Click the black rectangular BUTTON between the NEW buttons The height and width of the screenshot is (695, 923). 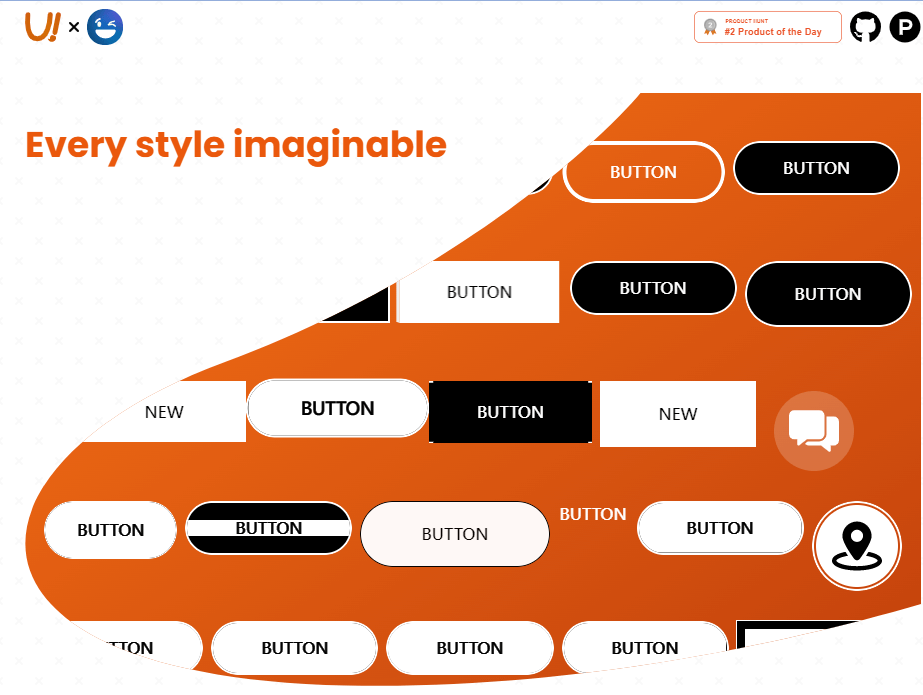click(x=510, y=413)
